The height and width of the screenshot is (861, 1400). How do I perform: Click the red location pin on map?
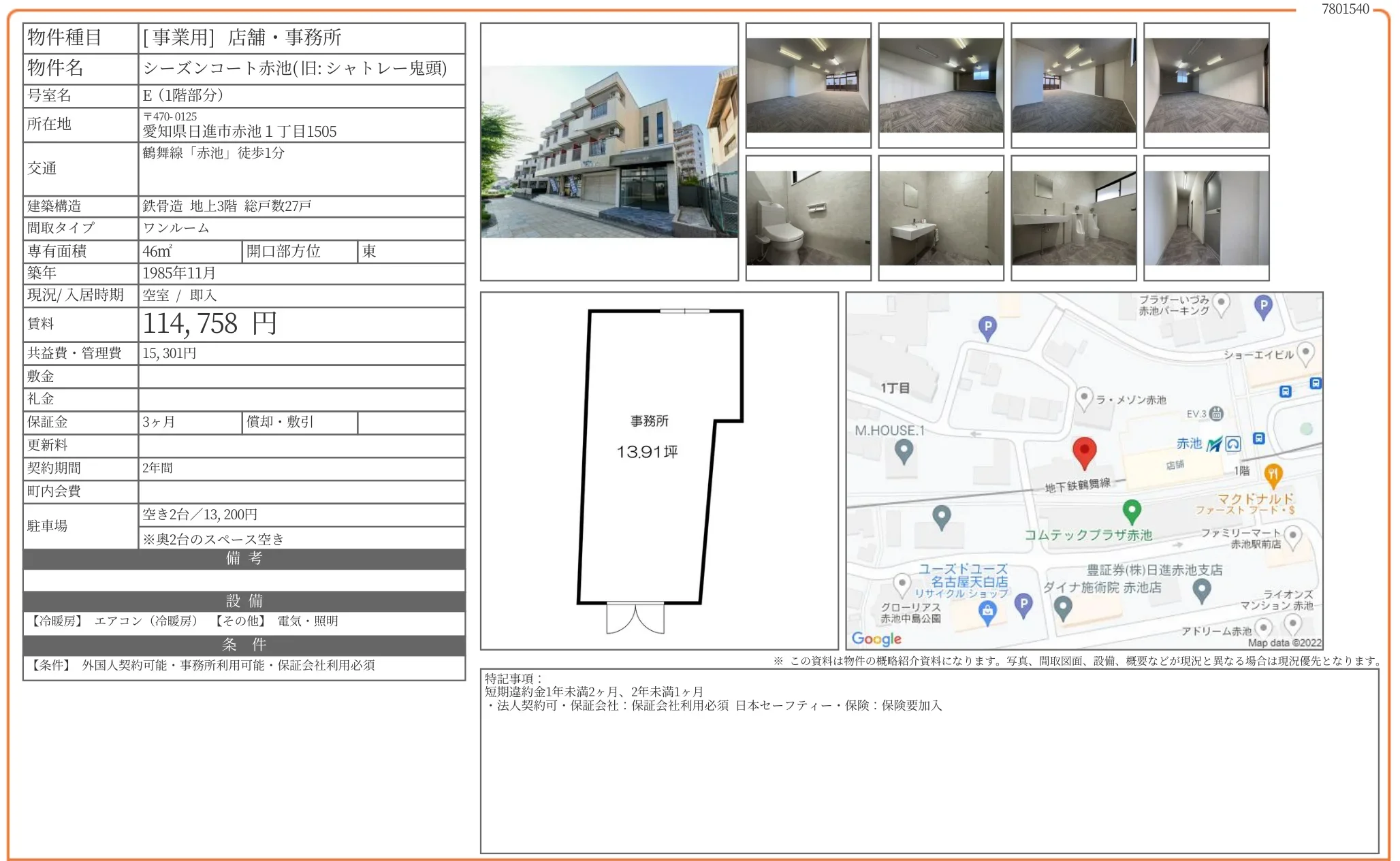(x=1084, y=452)
